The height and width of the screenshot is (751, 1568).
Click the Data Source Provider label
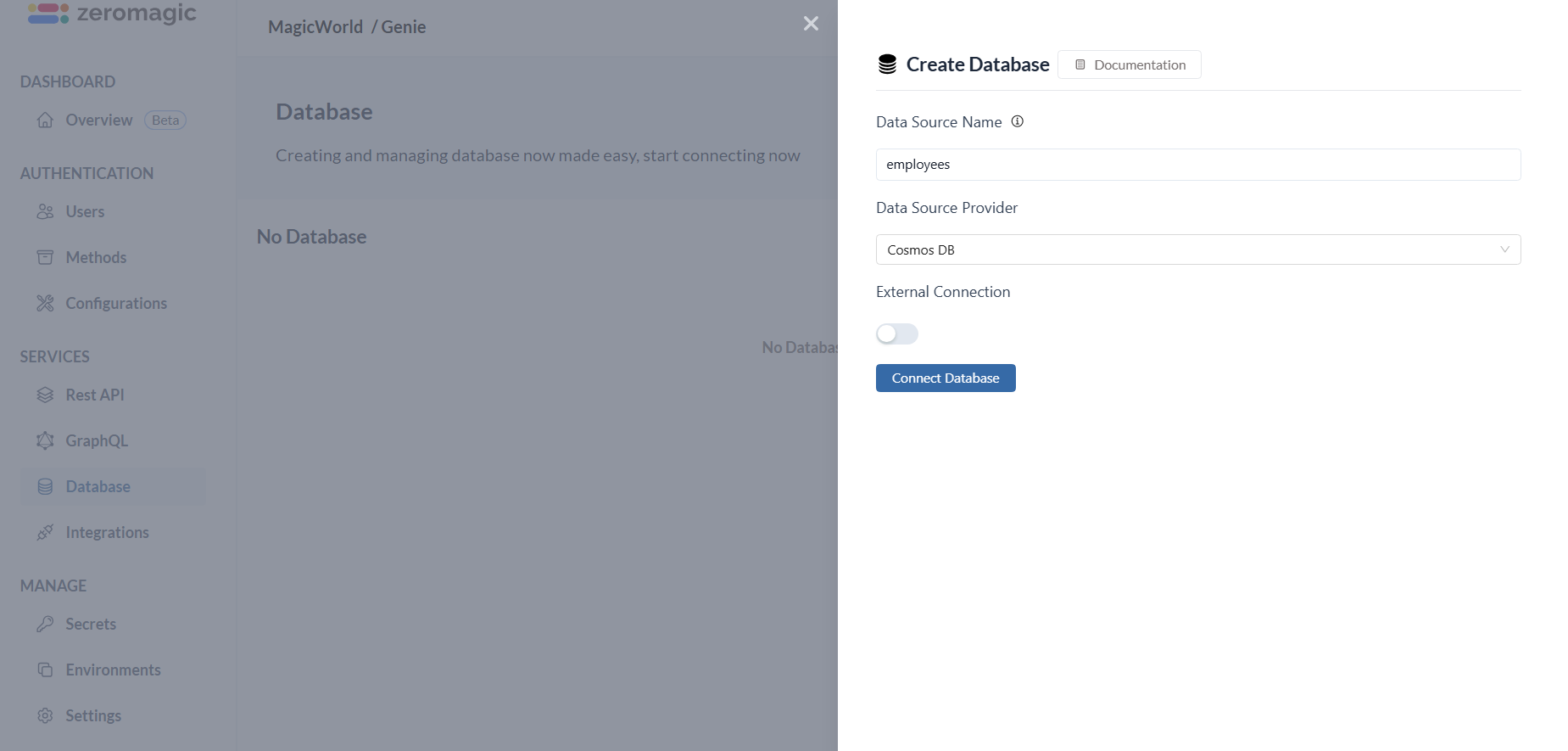[x=946, y=208]
